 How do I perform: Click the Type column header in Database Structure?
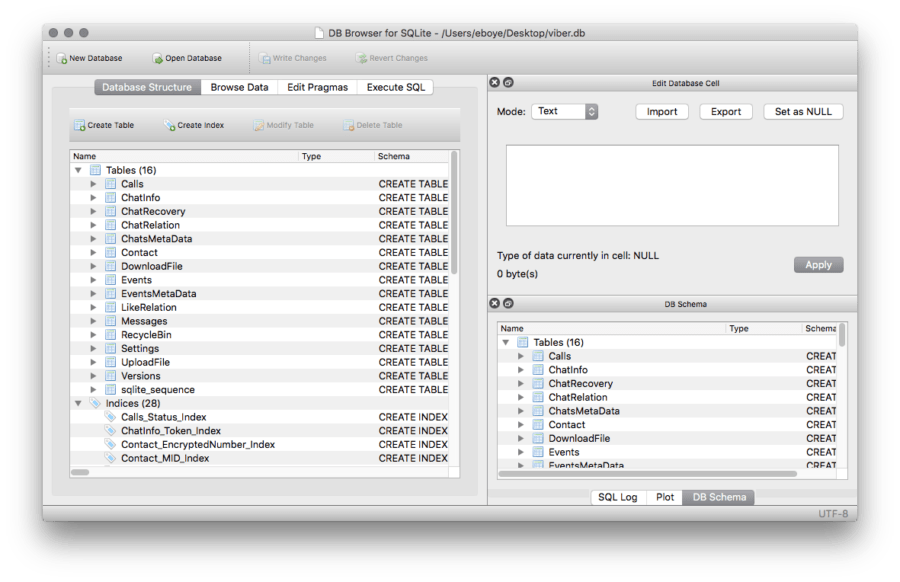pos(336,156)
